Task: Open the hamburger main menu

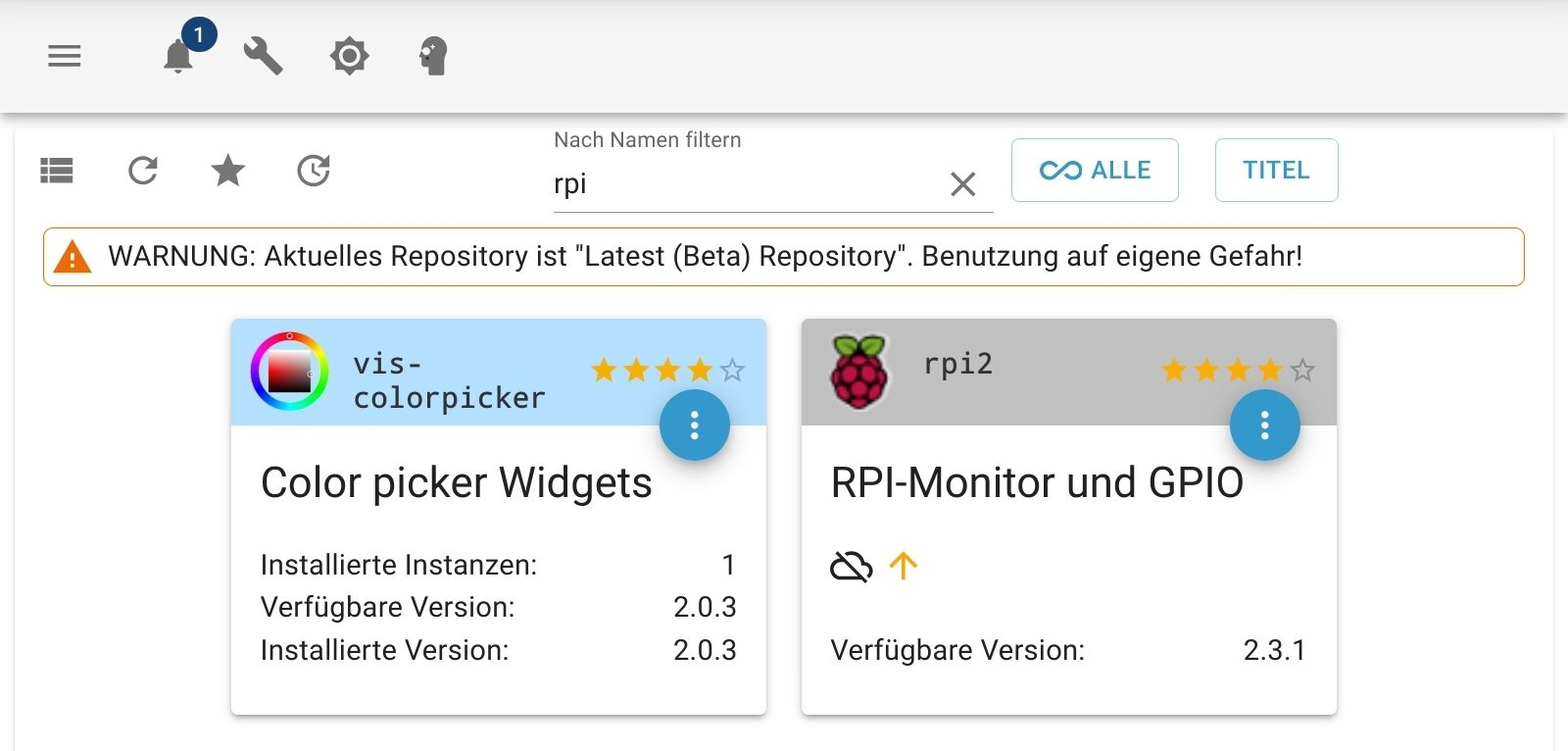Action: pos(65,57)
